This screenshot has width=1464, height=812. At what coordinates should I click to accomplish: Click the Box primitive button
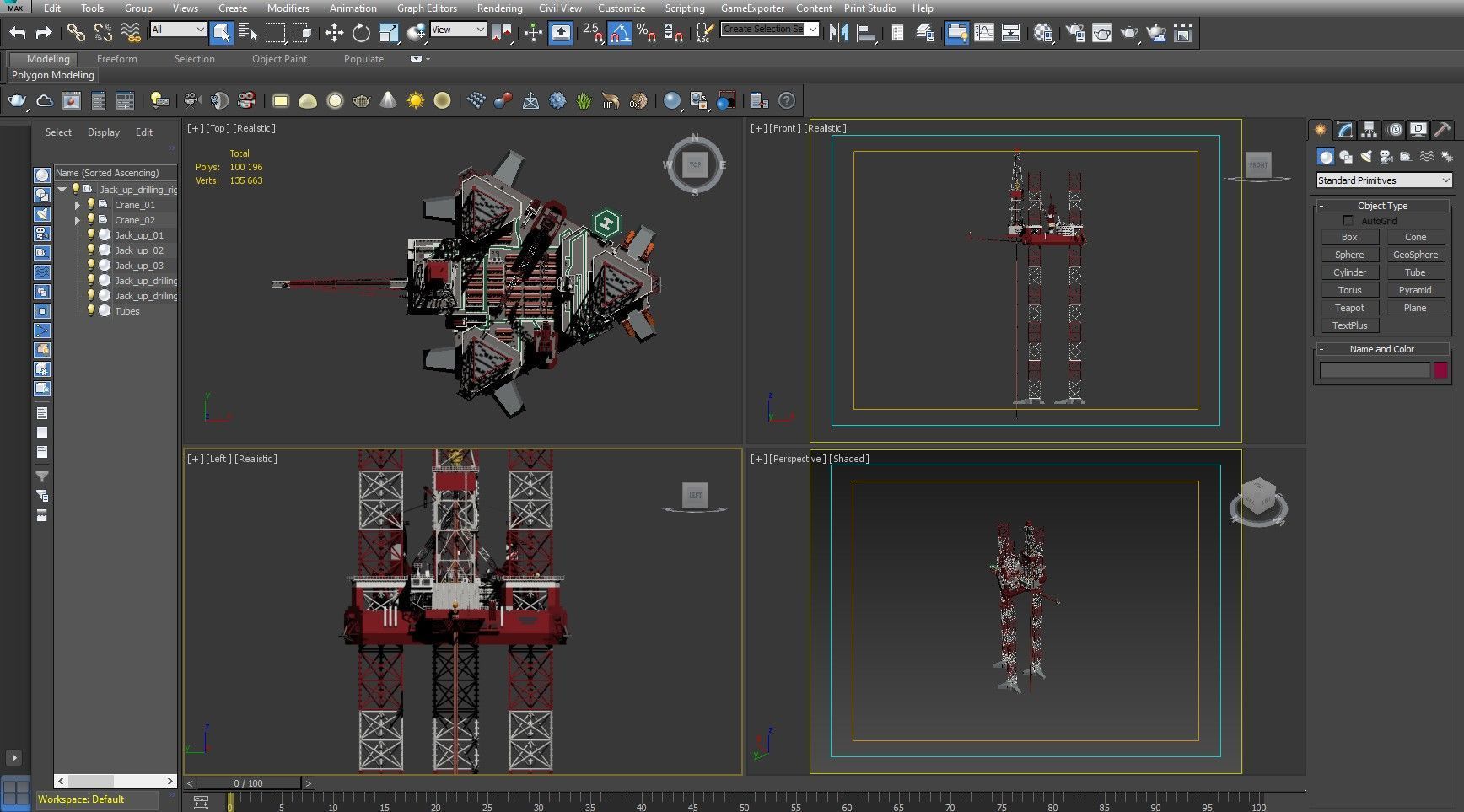[x=1349, y=237]
